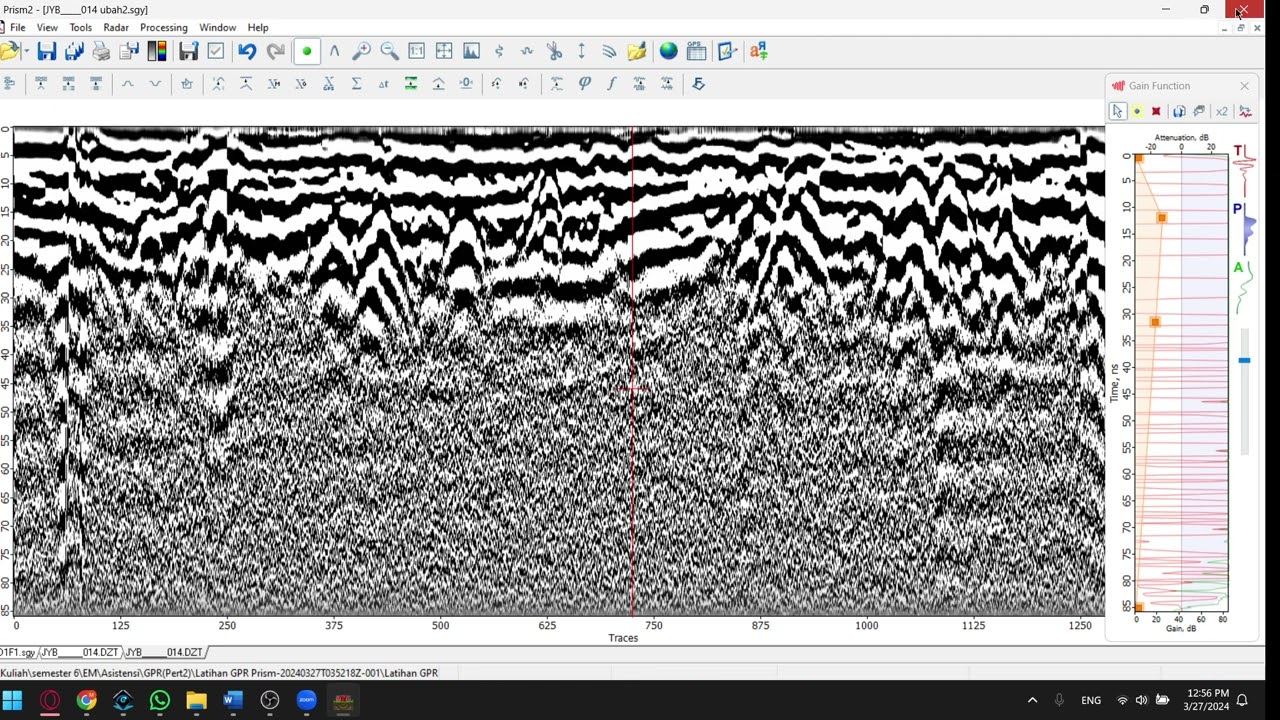Viewport: 1280px width, 720px height.
Task: Click the Undo arrow icon
Action: click(x=247, y=51)
